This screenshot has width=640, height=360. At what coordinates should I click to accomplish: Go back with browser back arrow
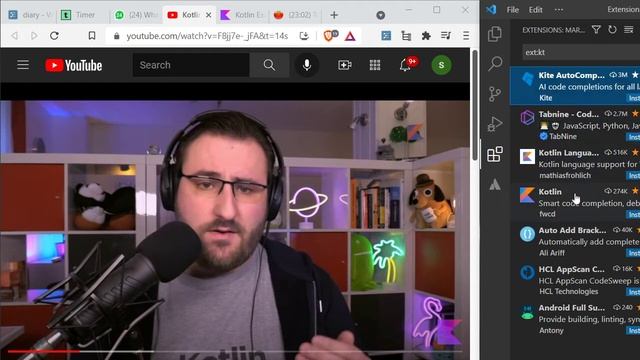tap(15, 36)
